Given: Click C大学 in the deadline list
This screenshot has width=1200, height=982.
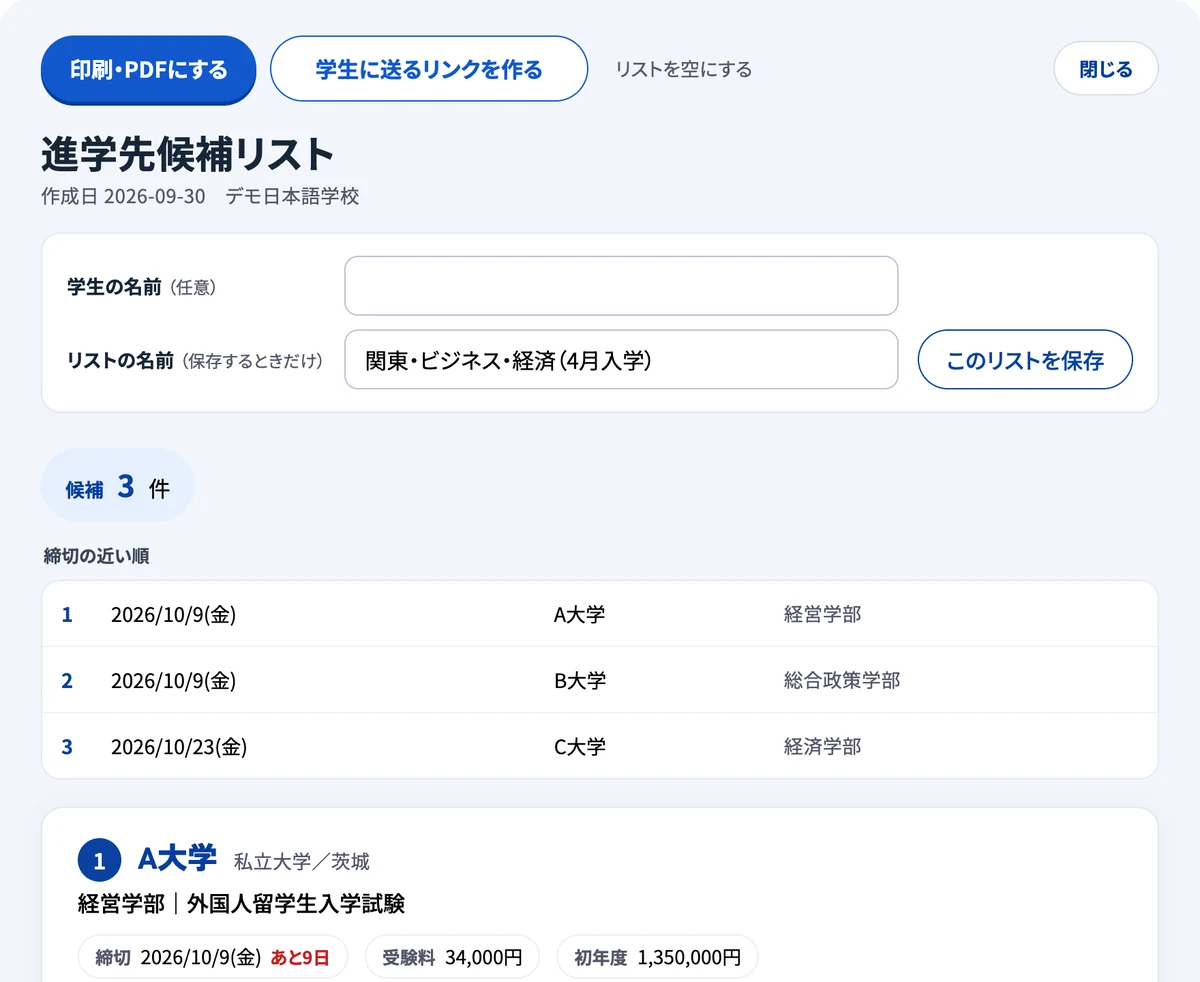Looking at the screenshot, I should coord(580,747).
